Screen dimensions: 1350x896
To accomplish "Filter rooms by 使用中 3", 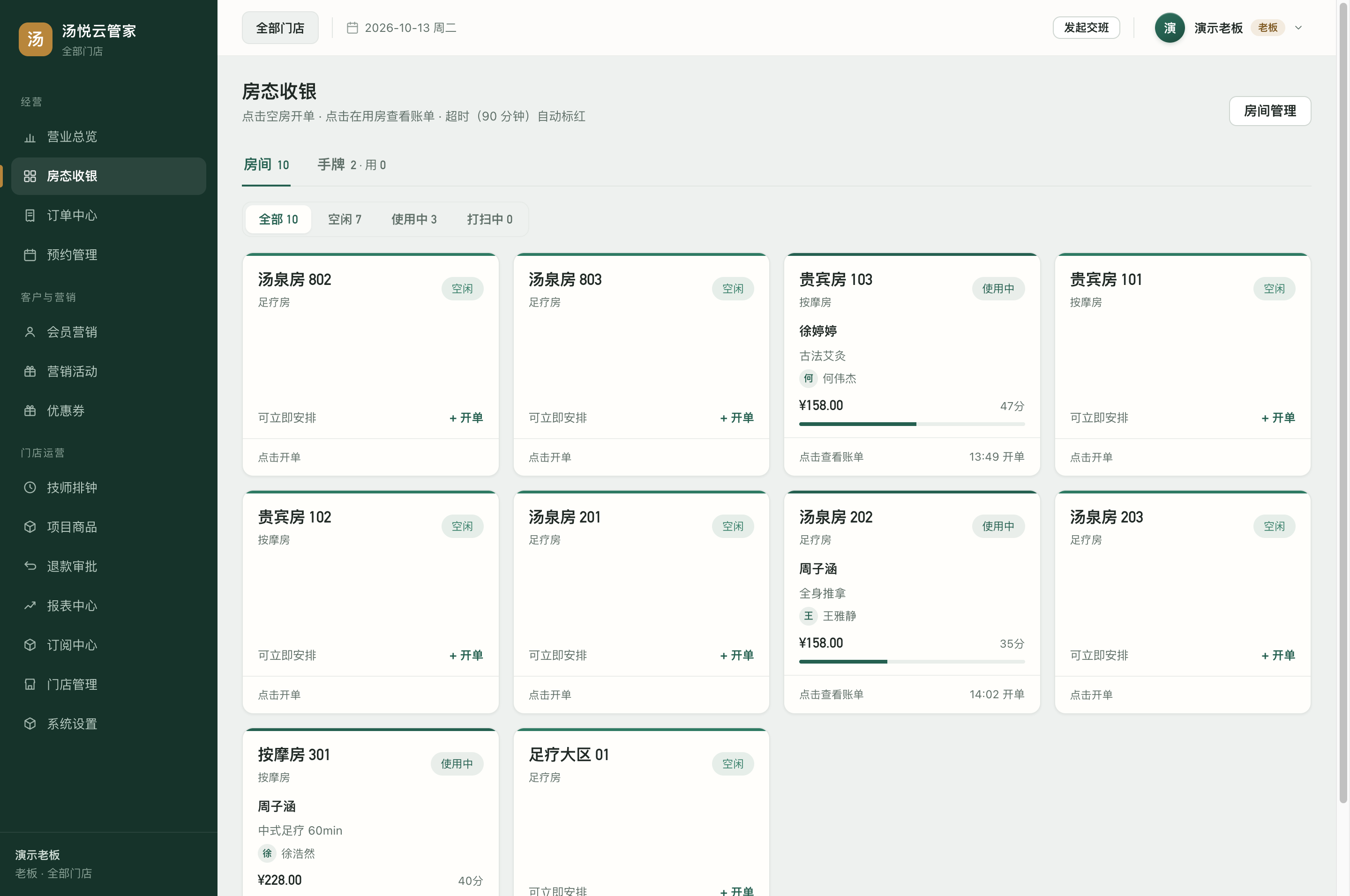I will 414,219.
